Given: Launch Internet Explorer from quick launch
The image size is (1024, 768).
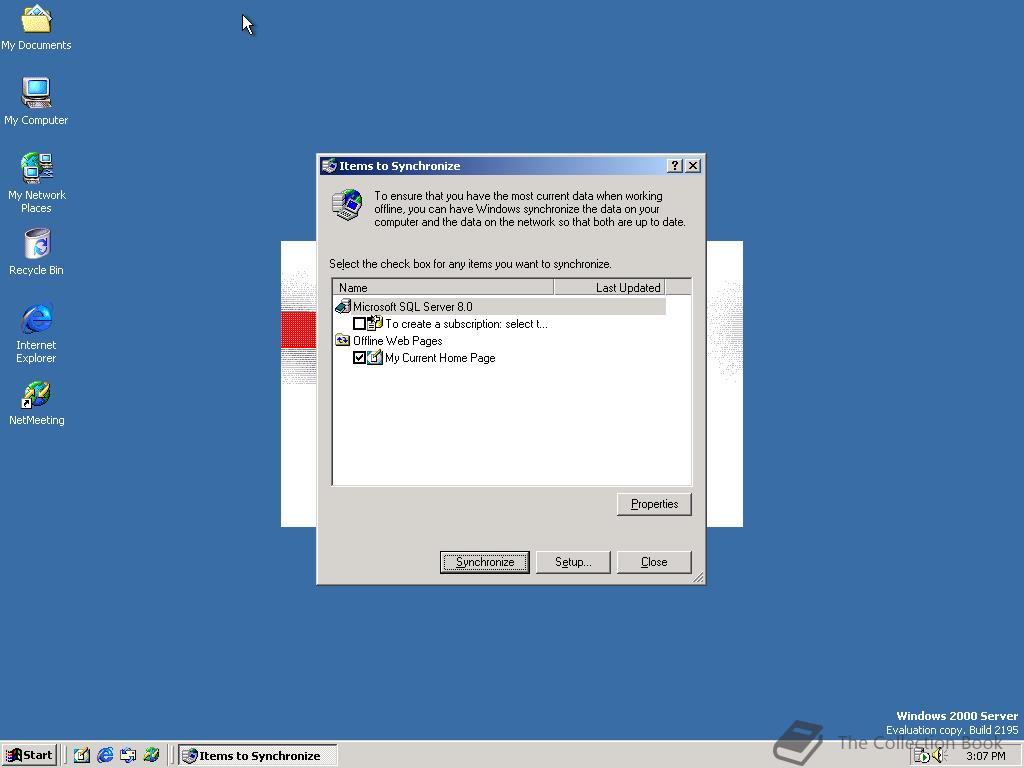Looking at the screenshot, I should [x=105, y=755].
